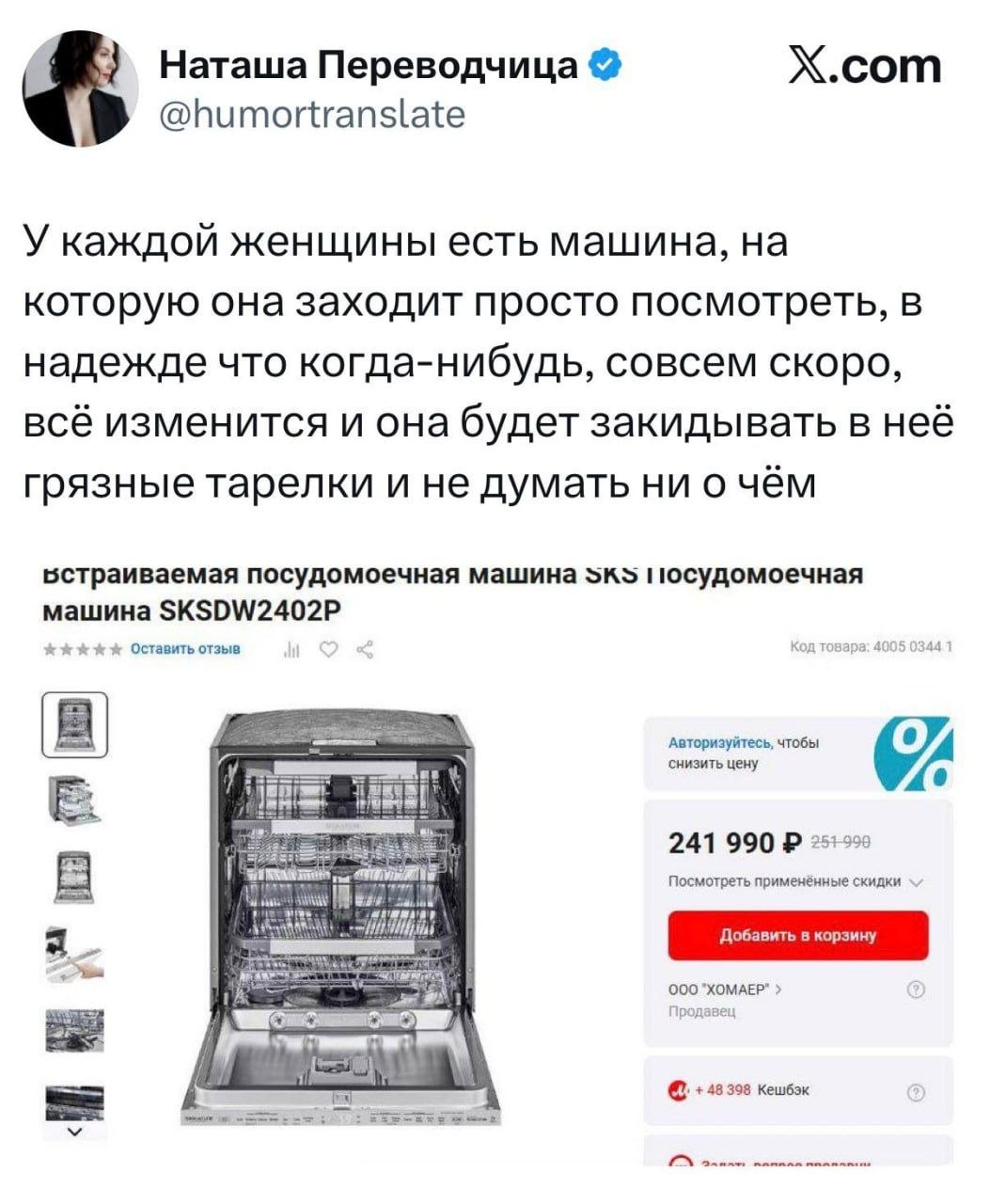Click Оставить отзыв link
Viewport: 990px width, 1204px height.
pos(185,648)
